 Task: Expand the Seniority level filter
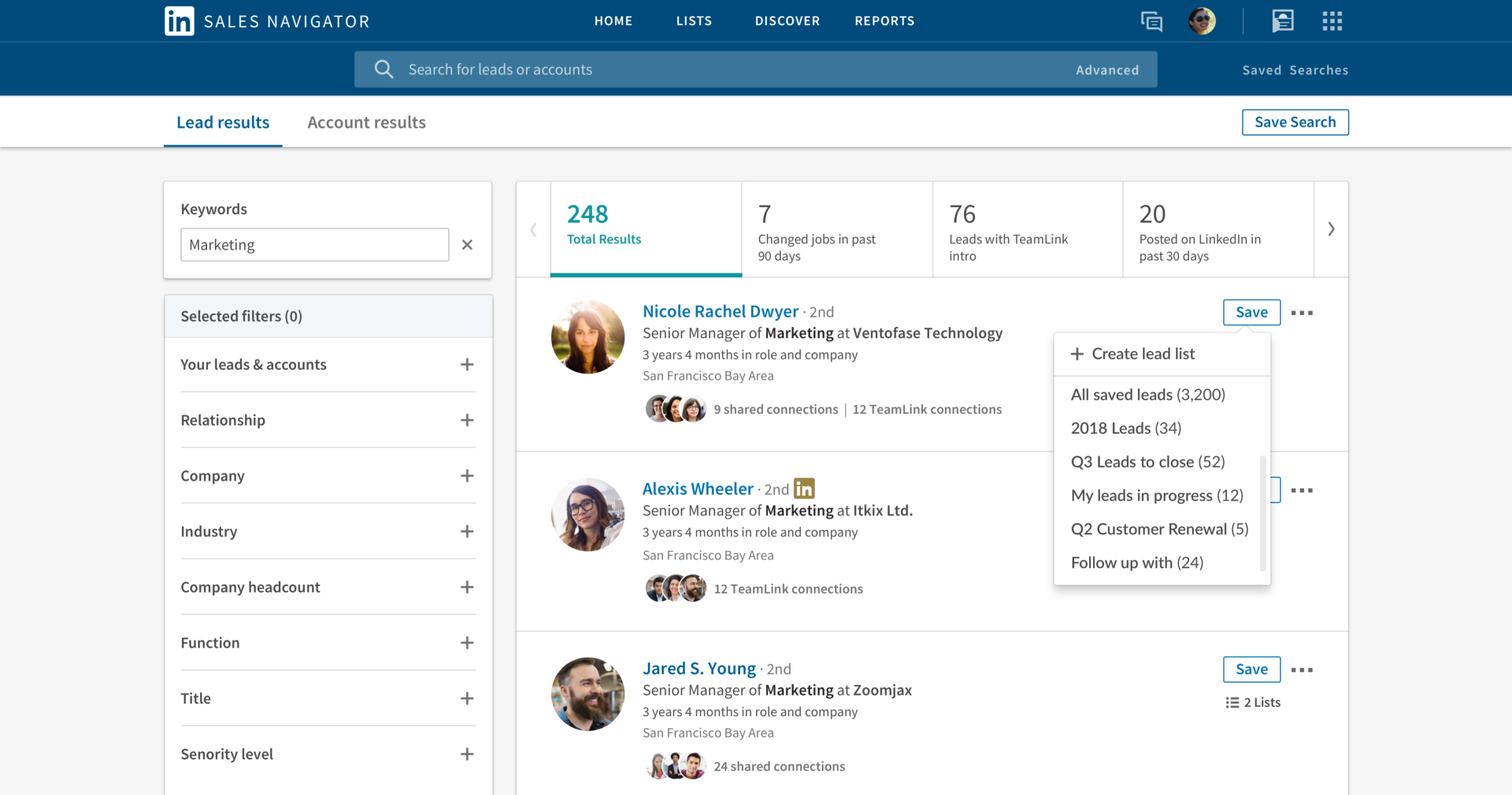[x=468, y=754]
